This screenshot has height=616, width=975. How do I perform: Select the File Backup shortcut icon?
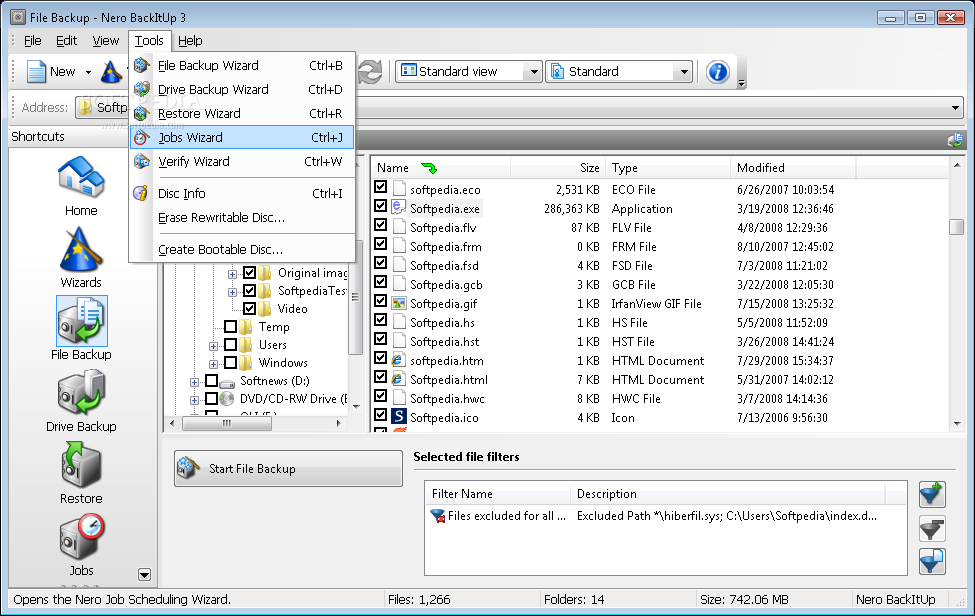click(81, 321)
